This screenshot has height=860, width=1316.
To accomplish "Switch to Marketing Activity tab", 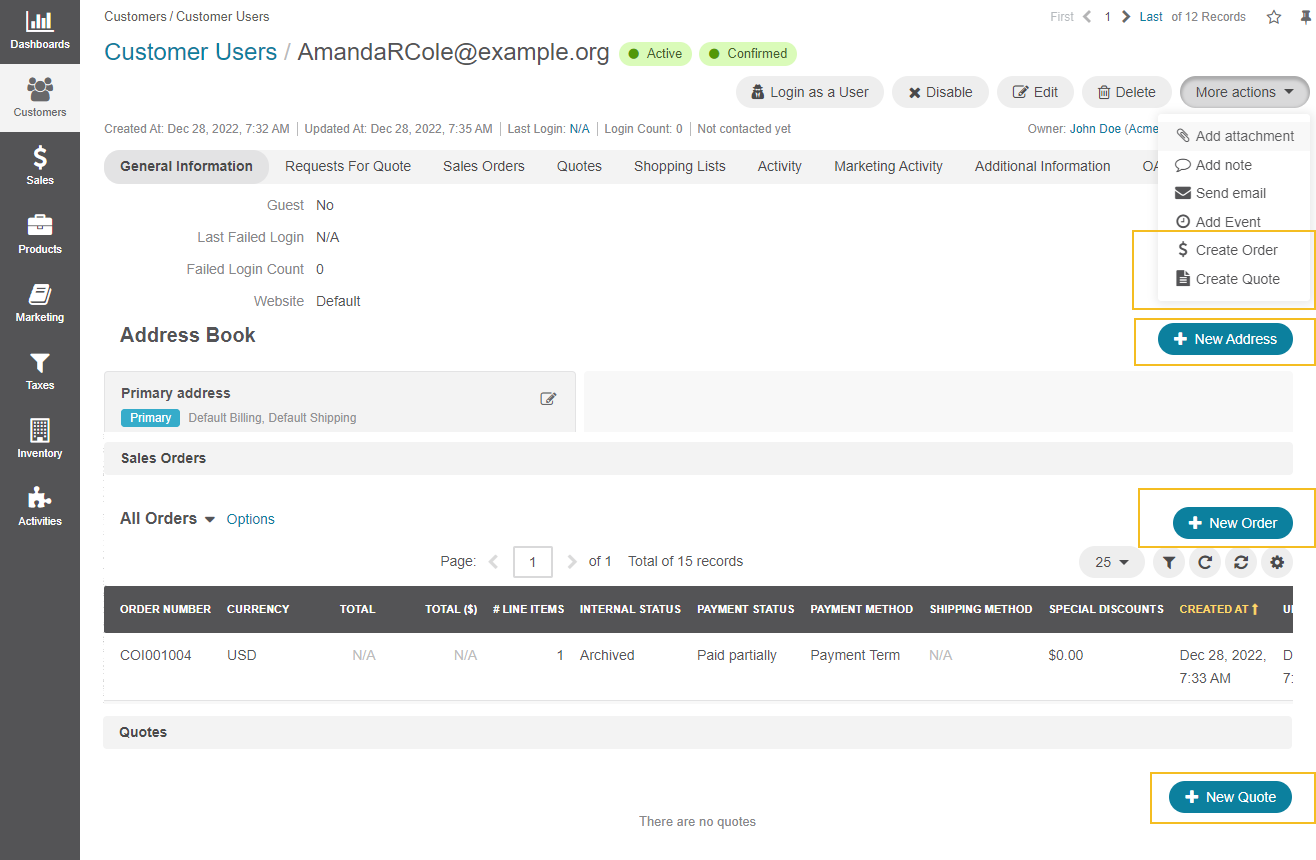I will click(888, 167).
